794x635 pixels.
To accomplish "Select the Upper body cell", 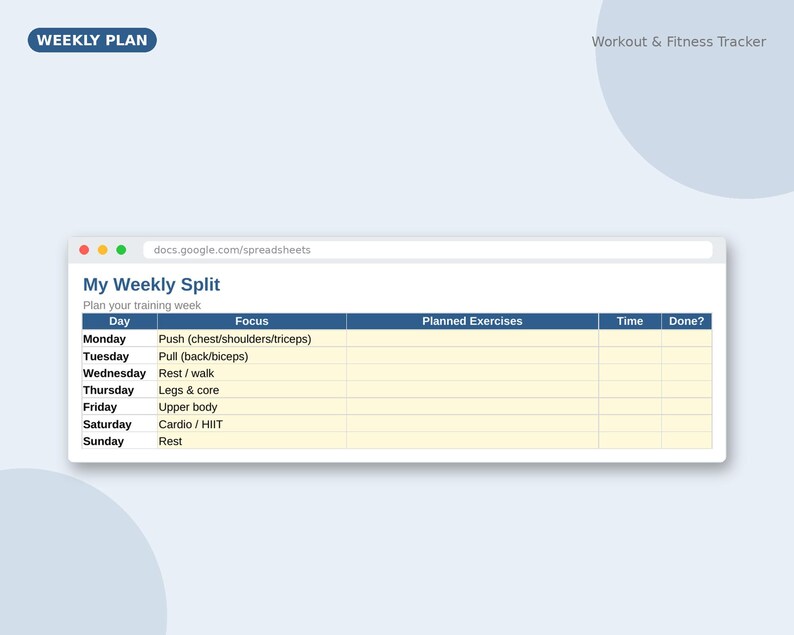I will coord(252,407).
